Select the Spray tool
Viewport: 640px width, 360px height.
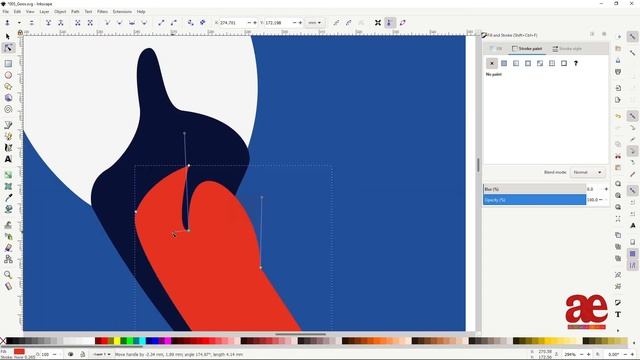point(8,236)
